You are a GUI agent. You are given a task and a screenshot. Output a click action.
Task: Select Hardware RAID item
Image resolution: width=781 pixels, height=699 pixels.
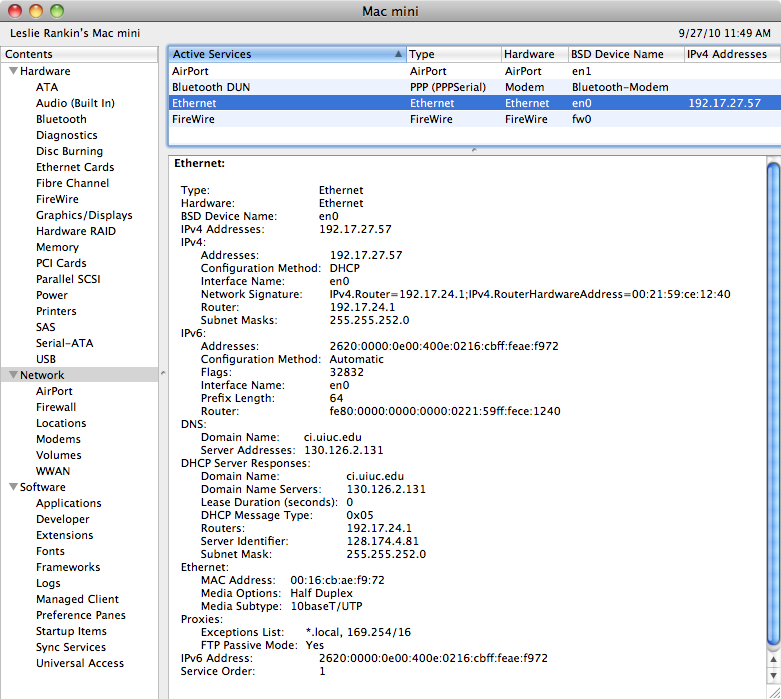point(76,231)
